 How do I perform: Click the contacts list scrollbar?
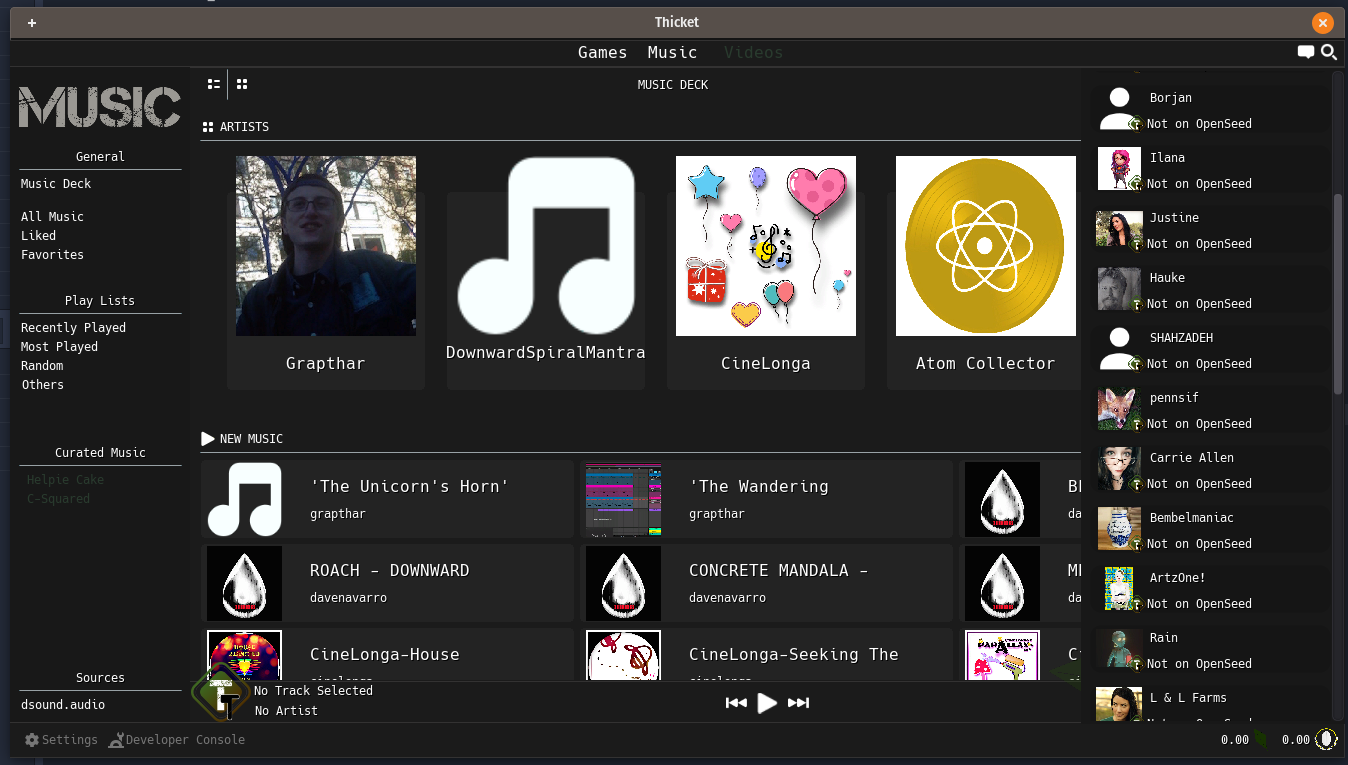(x=1338, y=293)
